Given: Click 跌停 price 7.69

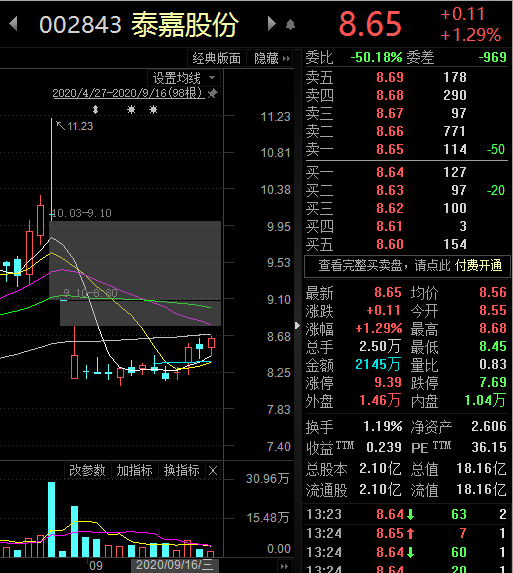Looking at the screenshot, I should pyautogui.click(x=493, y=382).
